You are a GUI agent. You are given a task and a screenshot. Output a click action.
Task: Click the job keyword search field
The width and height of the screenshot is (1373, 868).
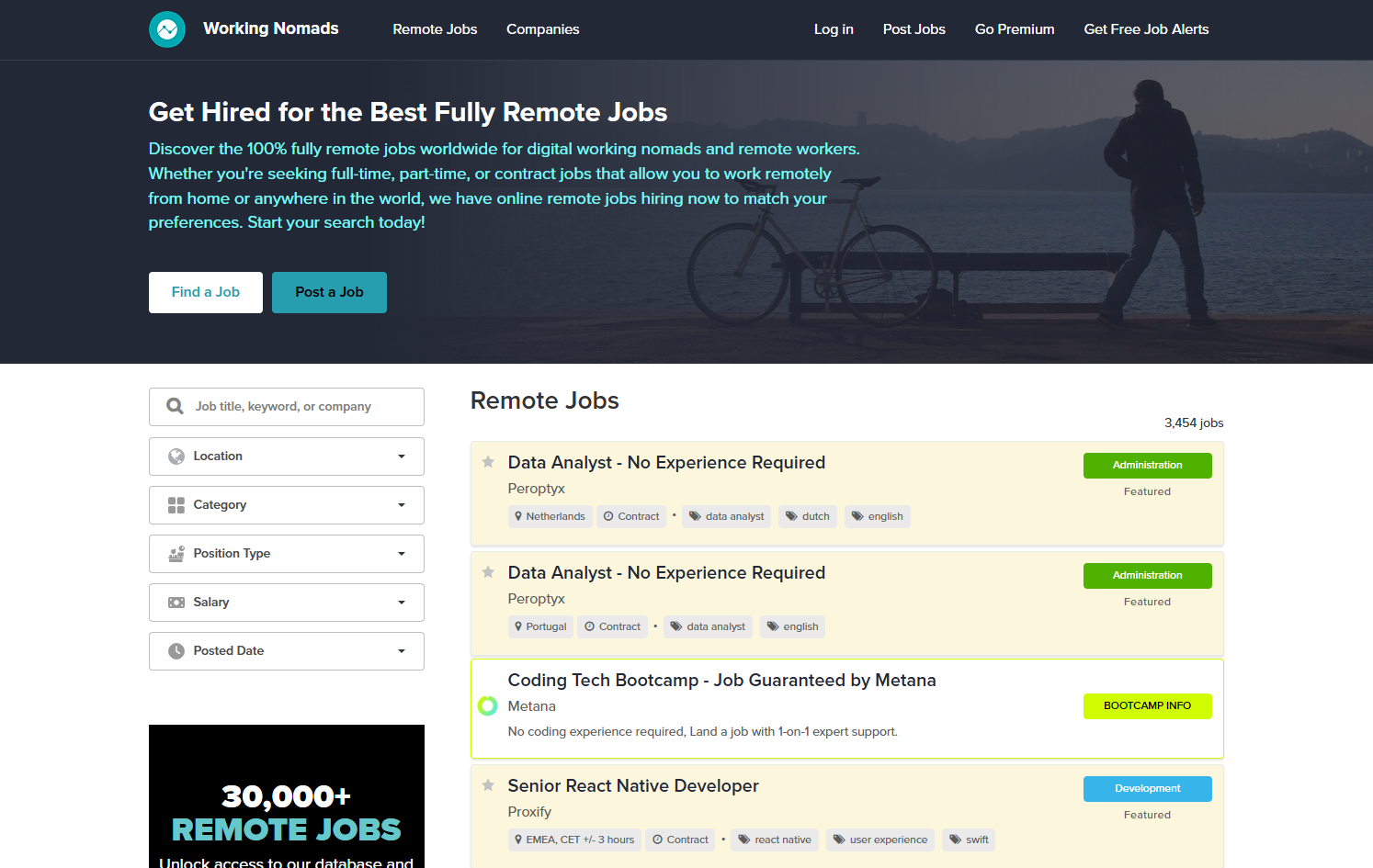(x=287, y=407)
